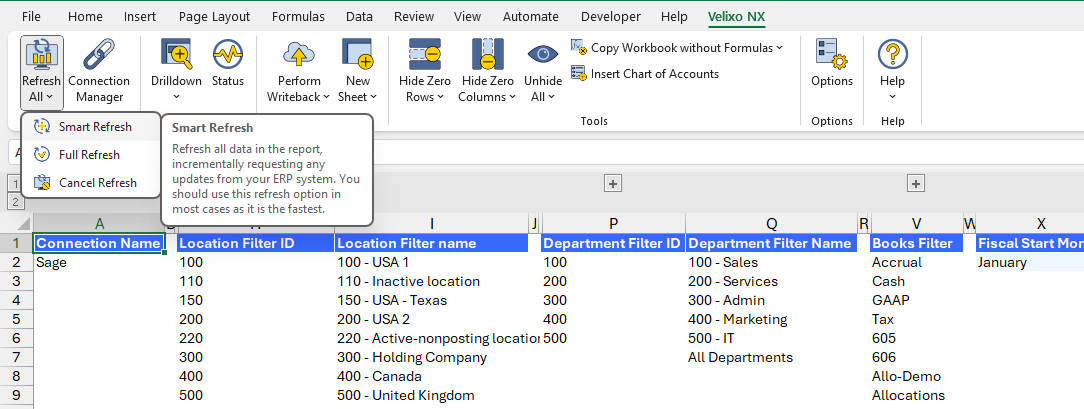
Task: Insert Chart of Accounts
Action: click(x=645, y=74)
